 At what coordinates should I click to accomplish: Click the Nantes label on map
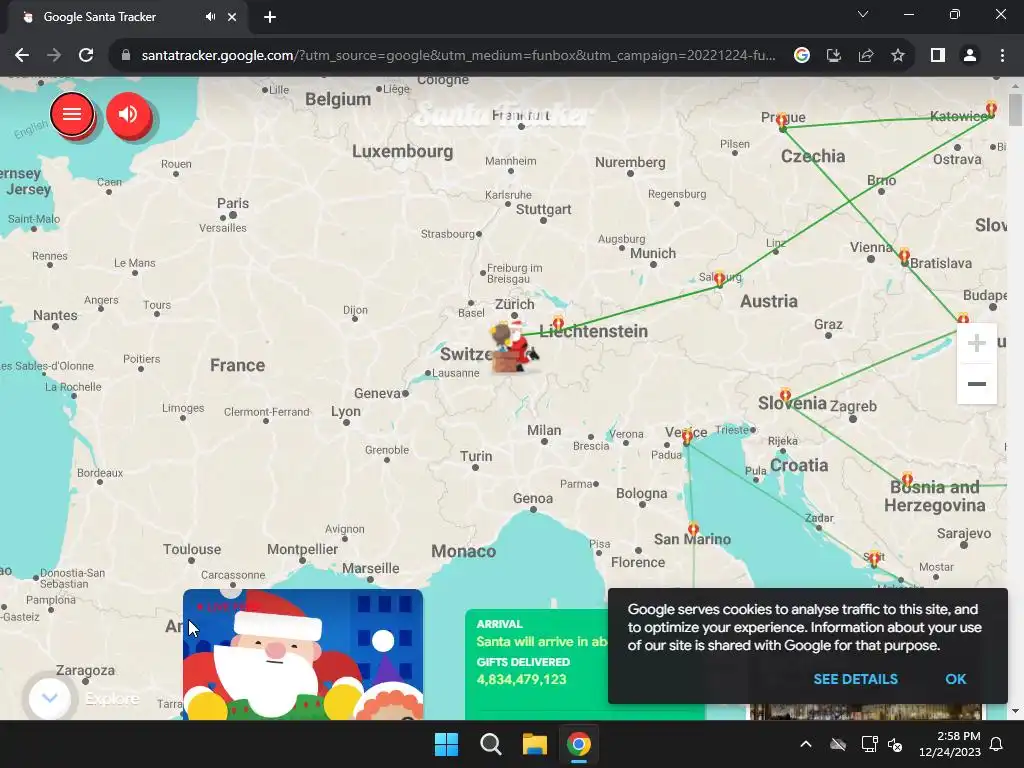(55, 315)
